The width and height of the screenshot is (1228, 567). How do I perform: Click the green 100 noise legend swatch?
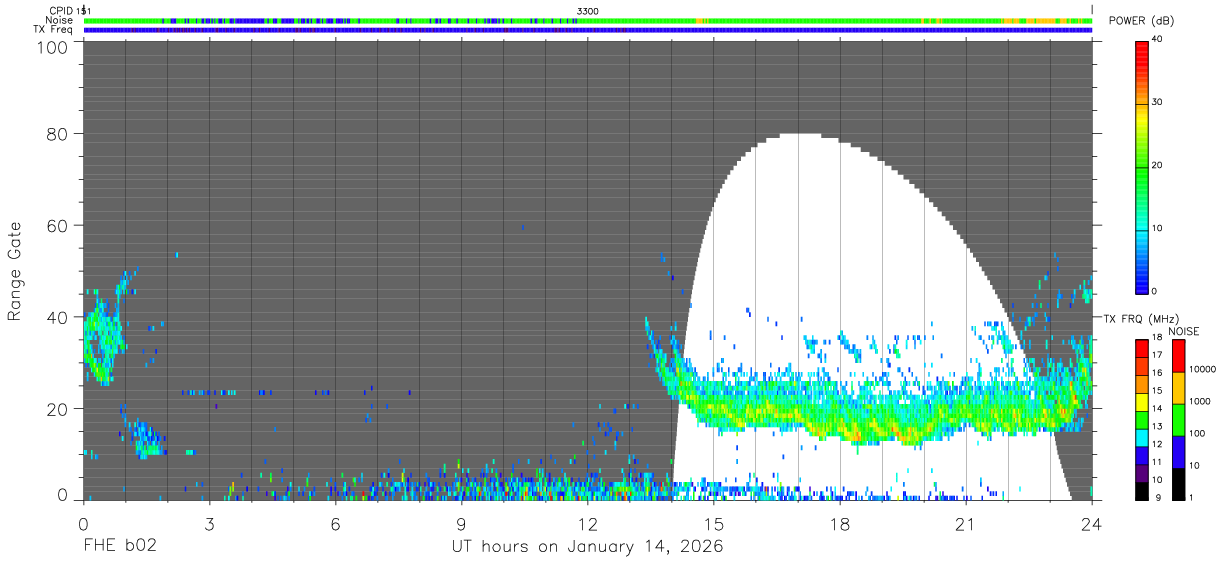click(x=1177, y=419)
